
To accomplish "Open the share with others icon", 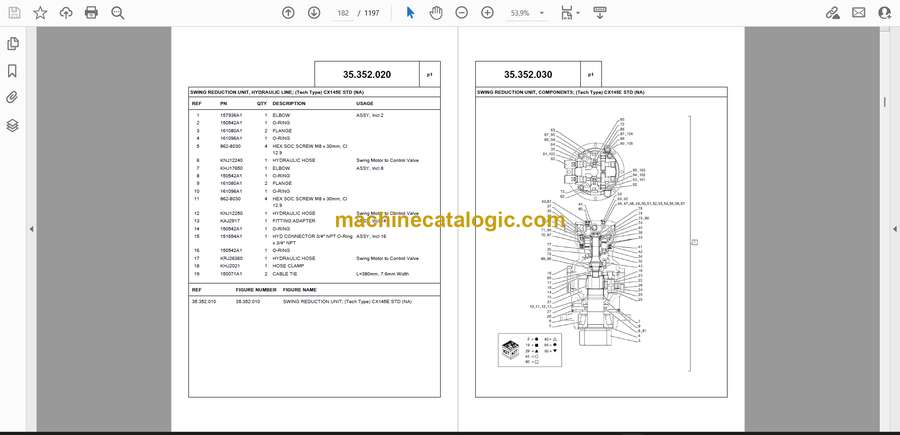I will point(885,13).
